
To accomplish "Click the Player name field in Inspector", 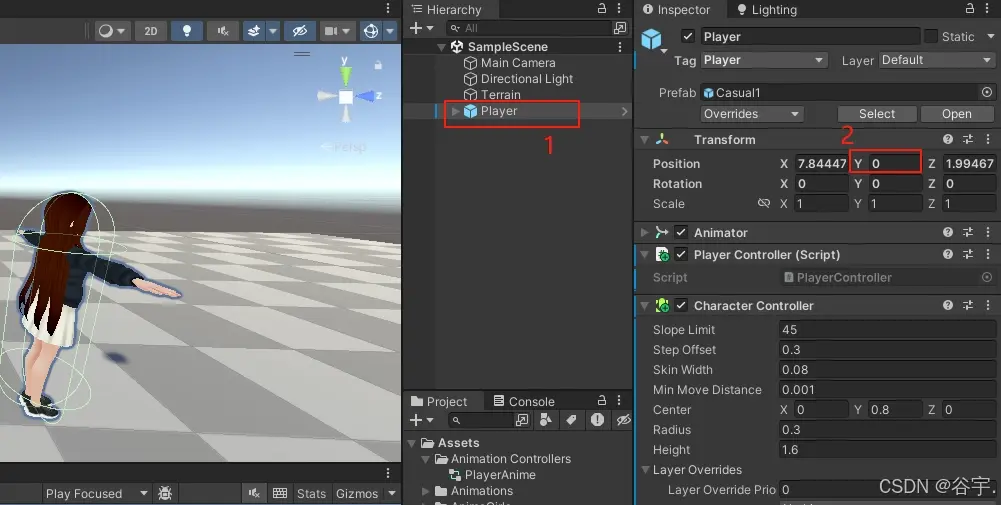I will point(809,36).
